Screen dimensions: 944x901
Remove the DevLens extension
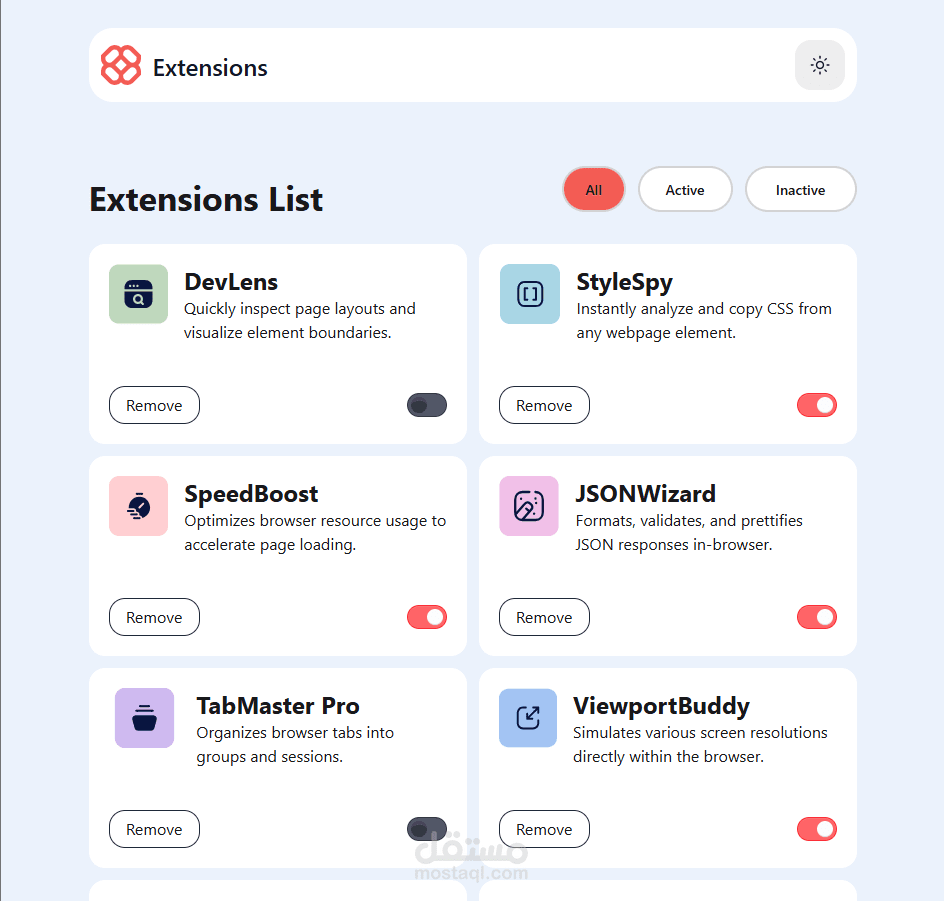pos(154,405)
